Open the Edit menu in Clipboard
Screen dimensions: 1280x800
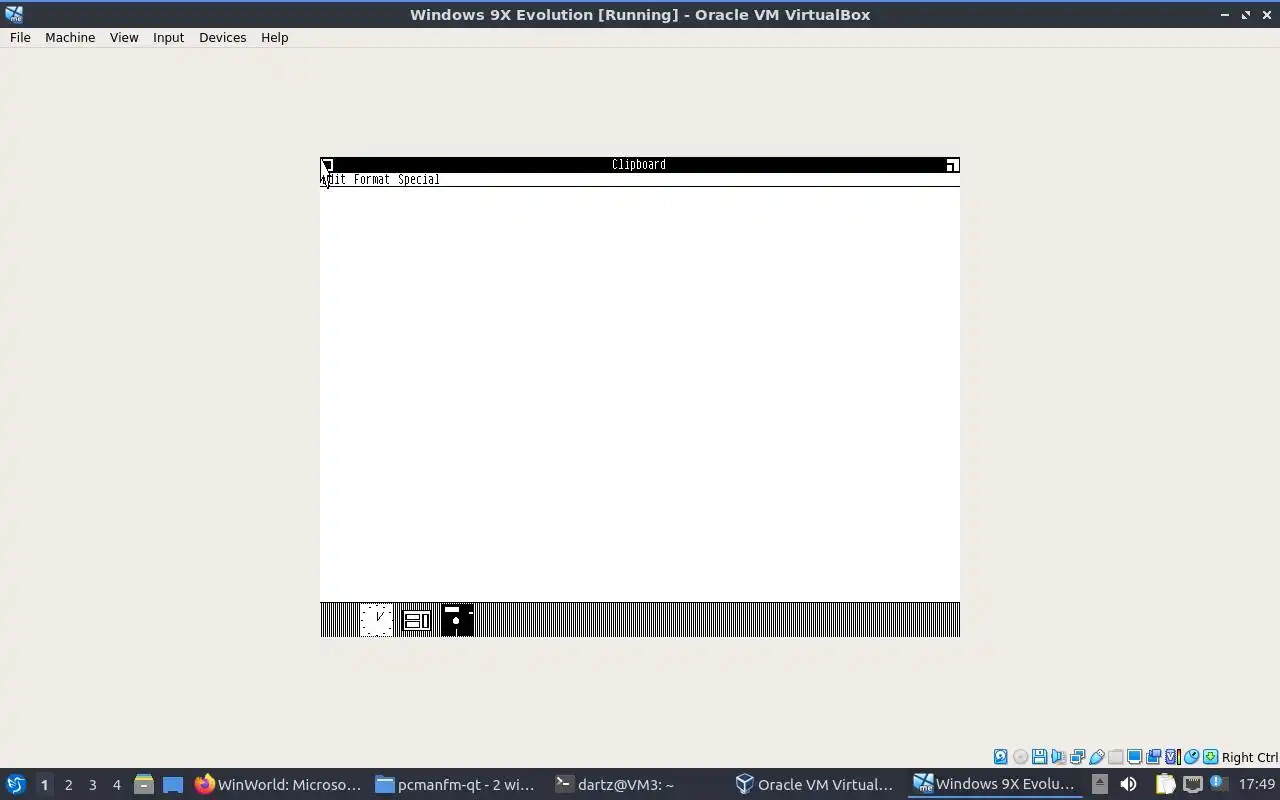334,180
